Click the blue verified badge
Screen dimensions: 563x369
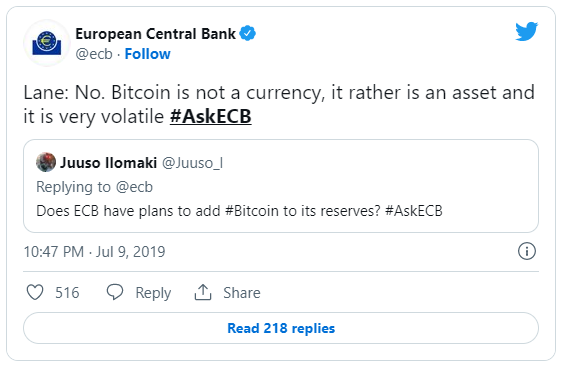tap(248, 33)
